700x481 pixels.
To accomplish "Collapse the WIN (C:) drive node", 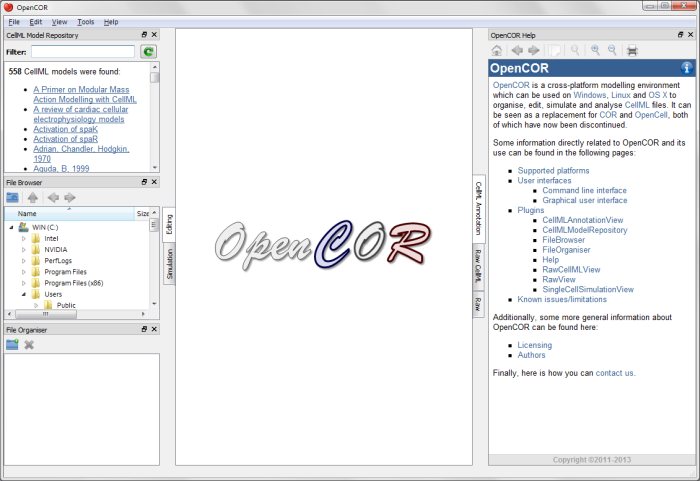I will [x=11, y=227].
